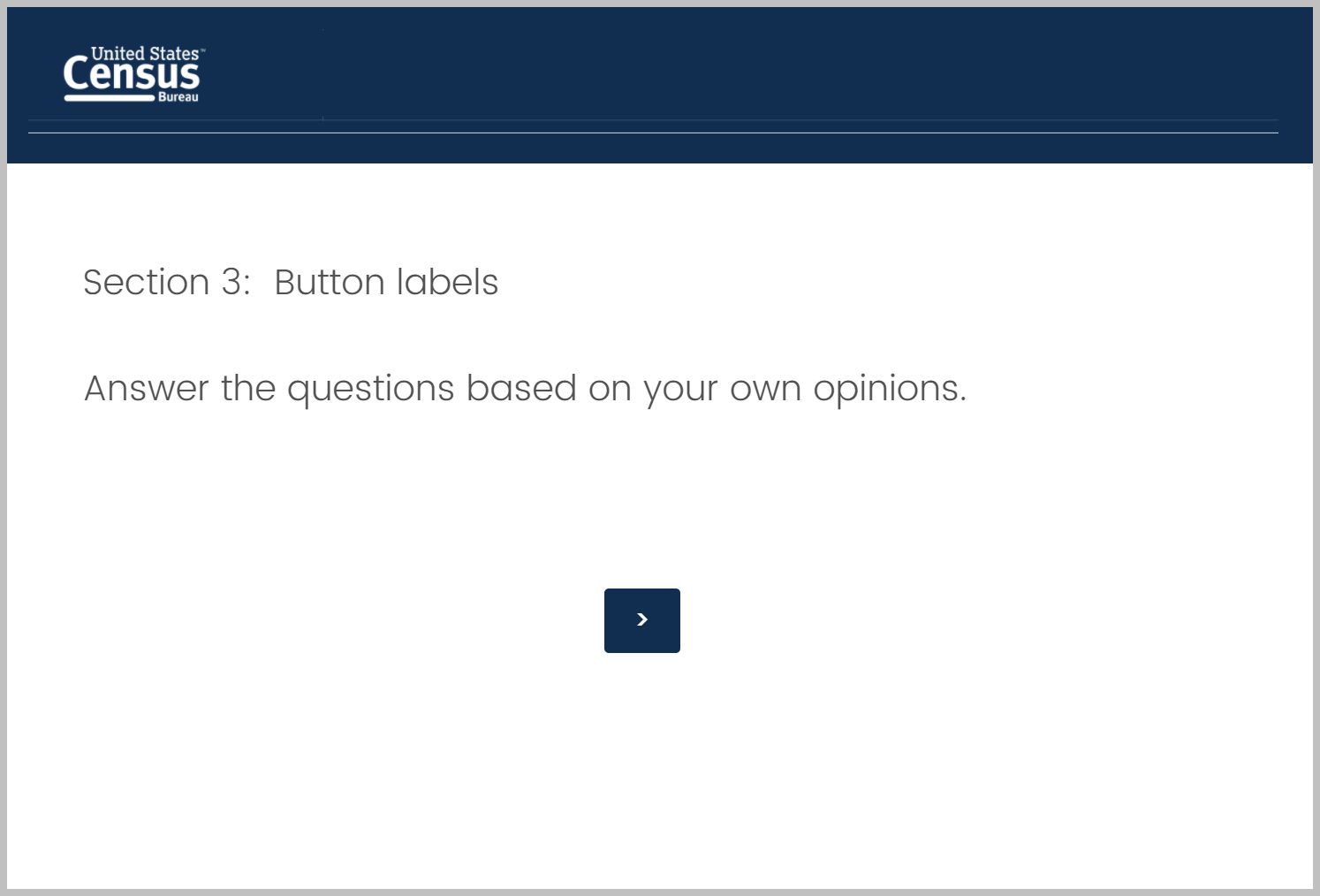Click "United States" text in the logo
The width and height of the screenshot is (1320, 896).
click(x=145, y=54)
